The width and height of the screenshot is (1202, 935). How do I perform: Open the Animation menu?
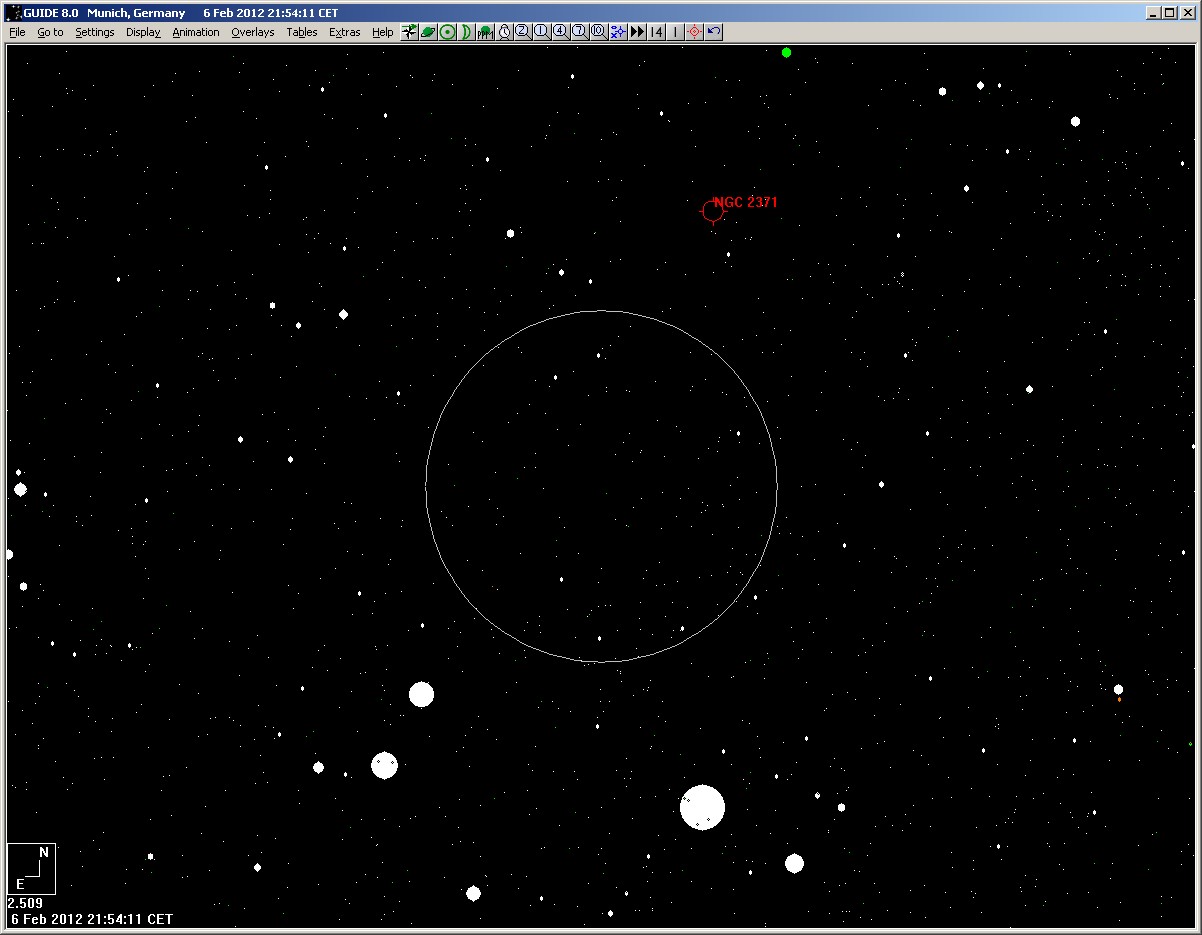(195, 32)
